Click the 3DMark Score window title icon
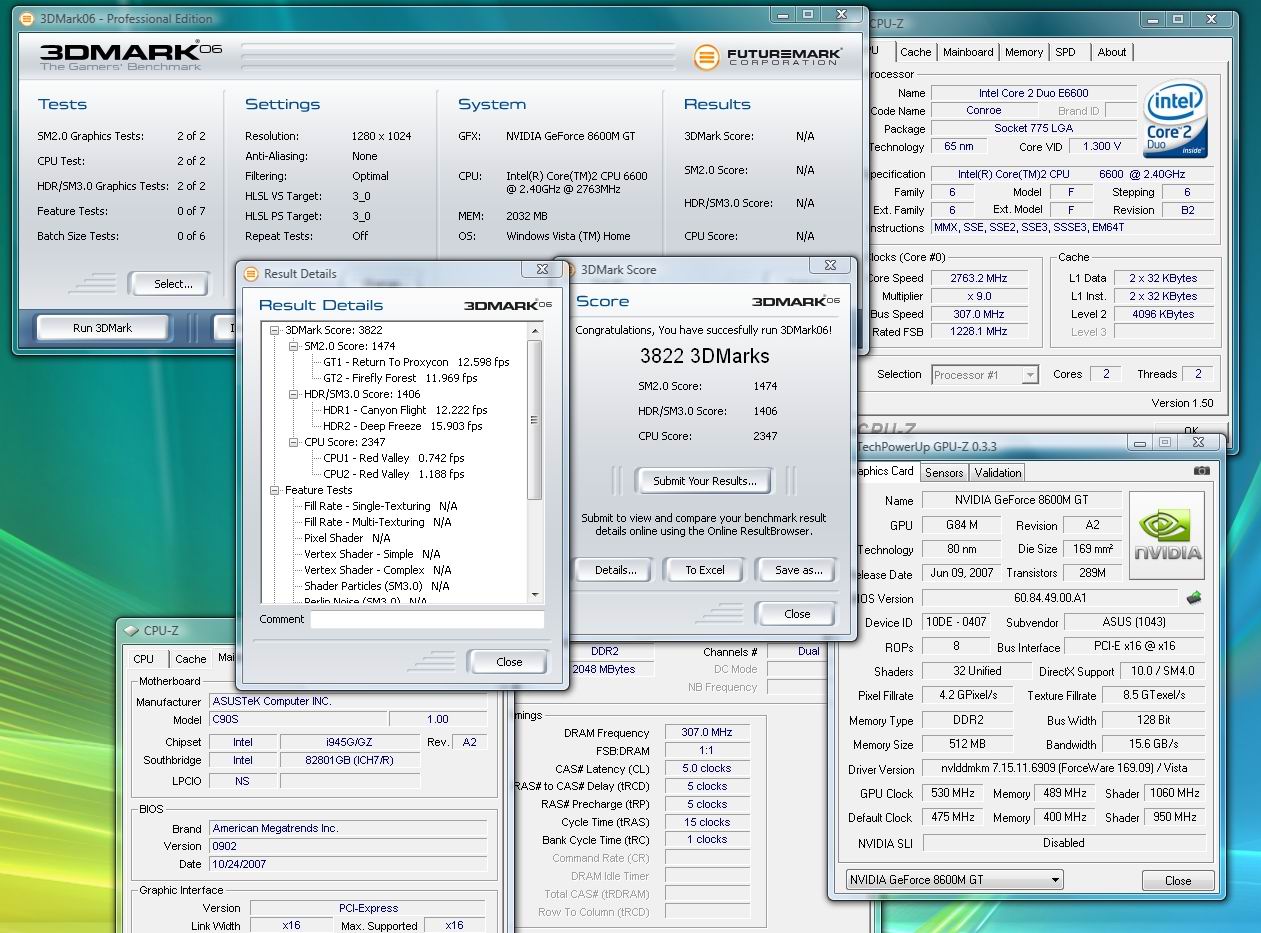The width and height of the screenshot is (1261, 933). pyautogui.click(x=568, y=269)
